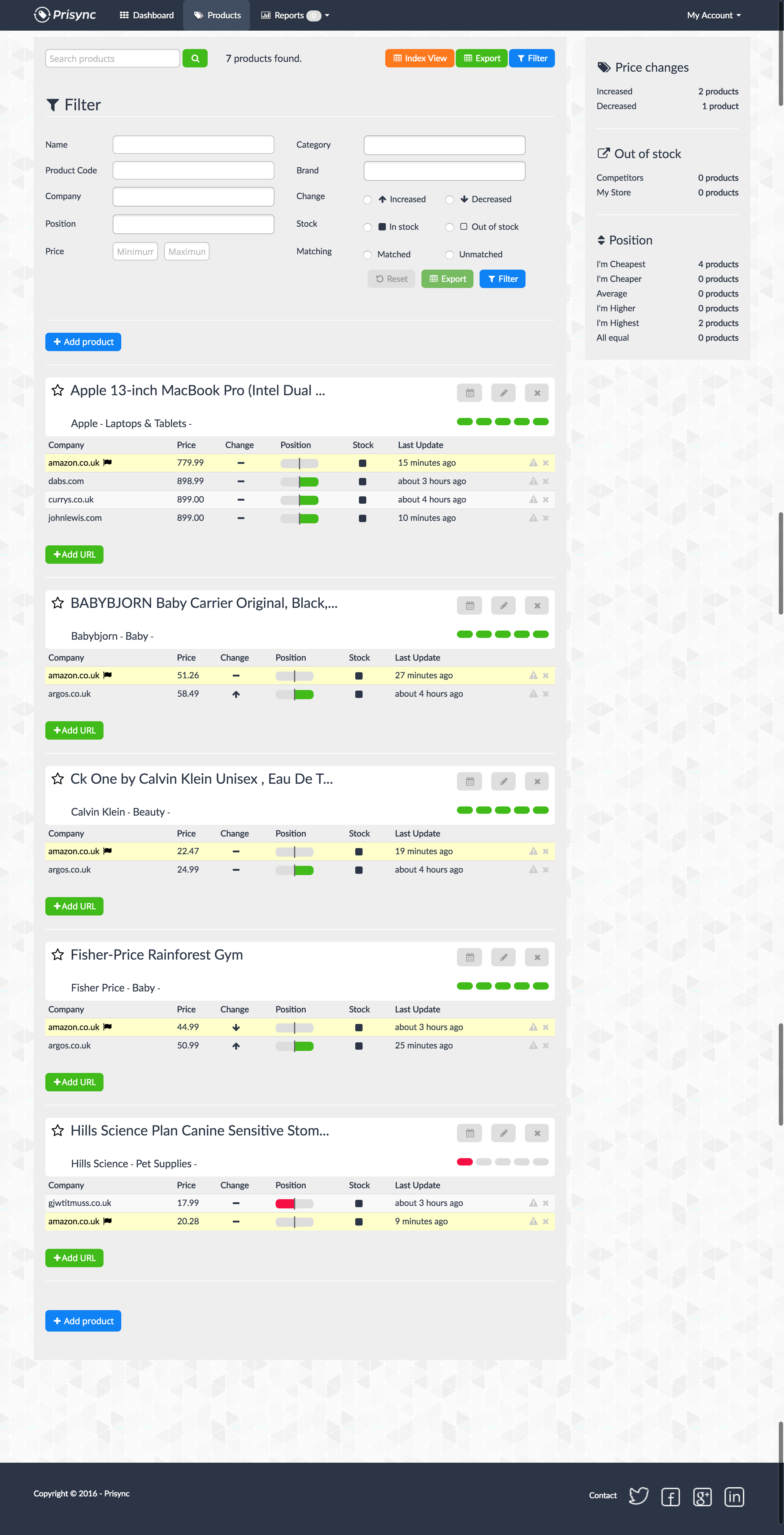Select the Out of stock radio button

(x=450, y=227)
